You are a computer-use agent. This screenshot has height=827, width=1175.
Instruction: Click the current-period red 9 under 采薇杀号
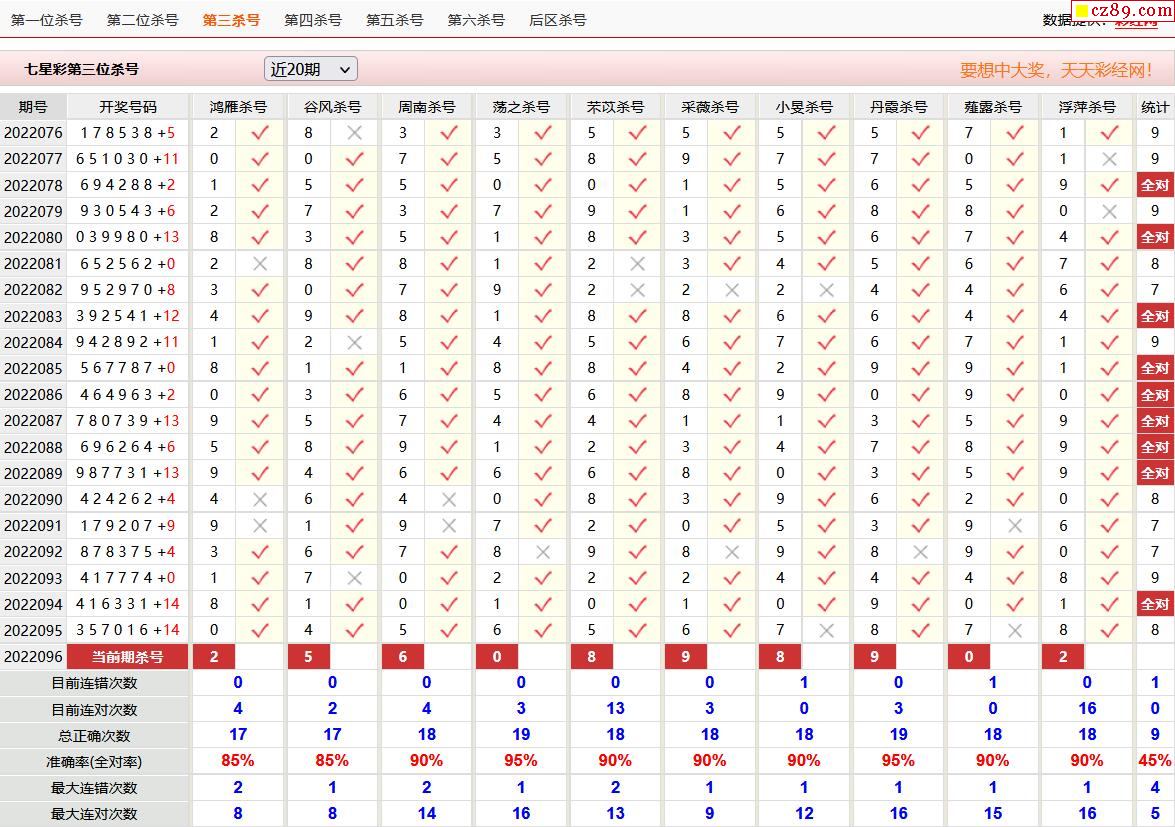coord(686,657)
